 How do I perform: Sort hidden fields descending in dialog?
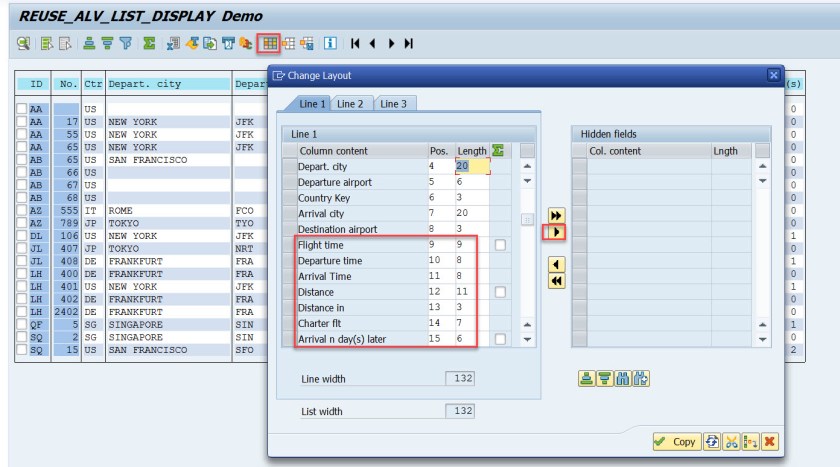tap(604, 379)
